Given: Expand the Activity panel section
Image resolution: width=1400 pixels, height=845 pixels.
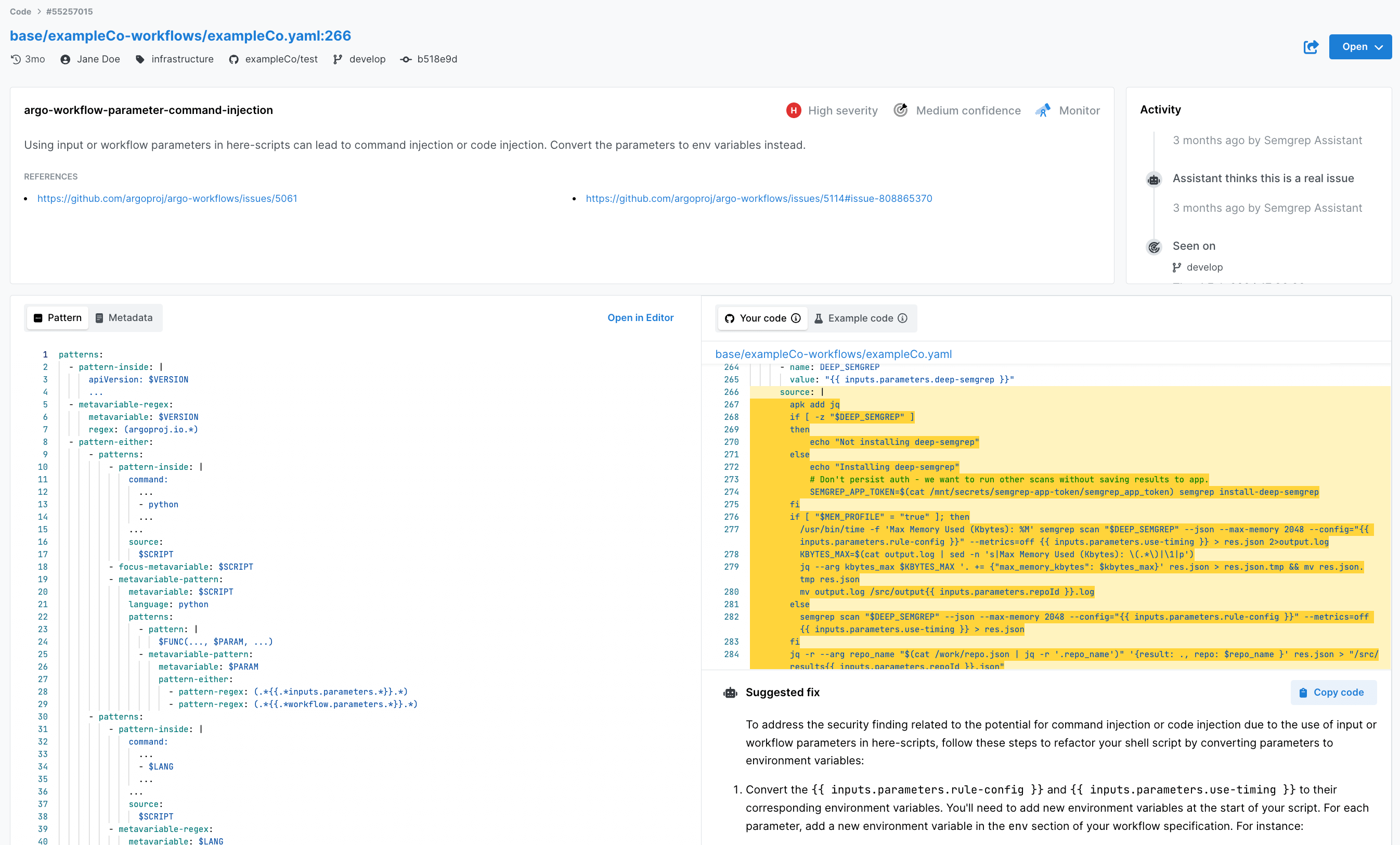Looking at the screenshot, I should pyautogui.click(x=1161, y=110).
